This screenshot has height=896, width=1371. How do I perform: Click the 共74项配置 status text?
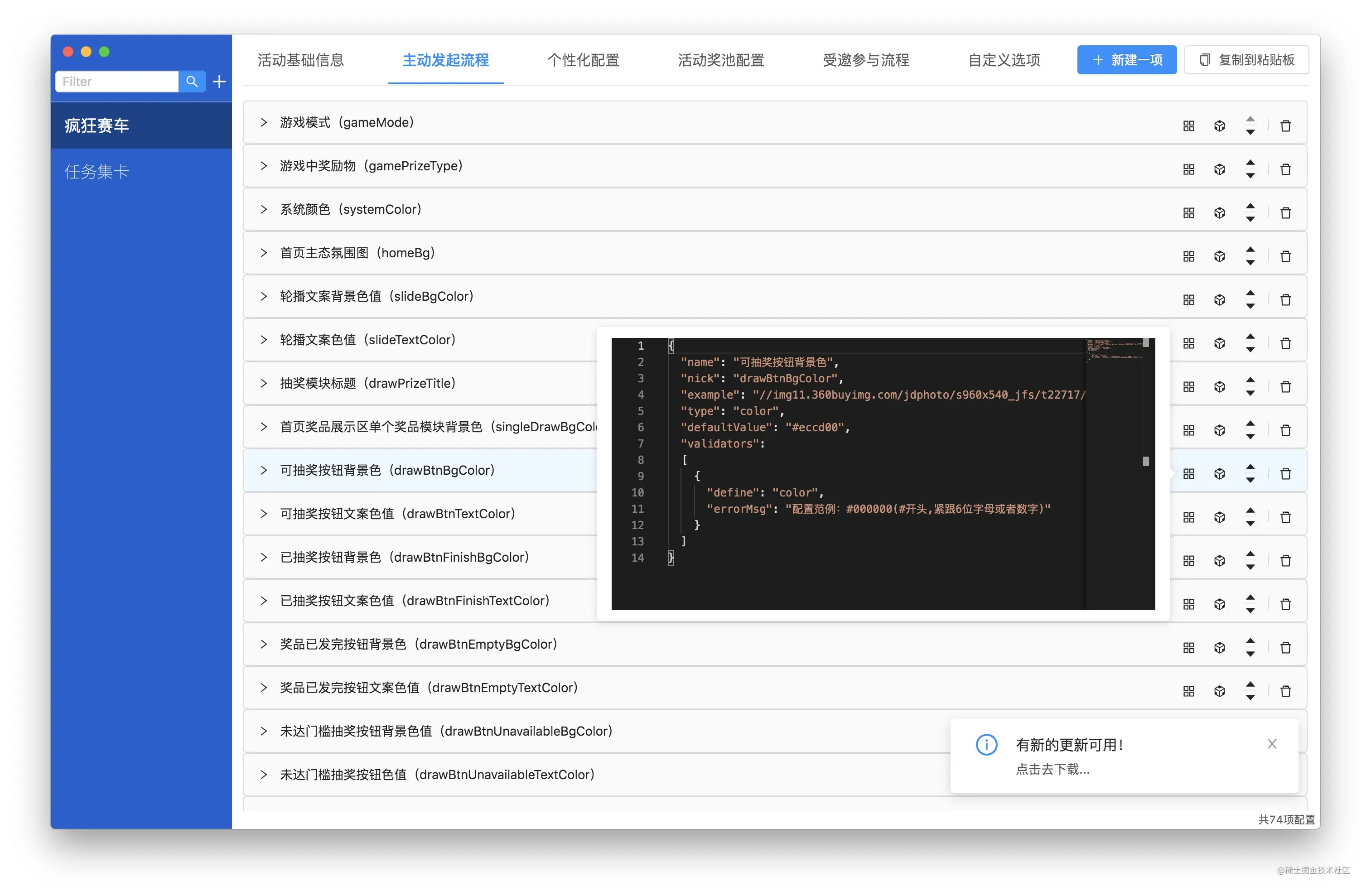click(1286, 819)
